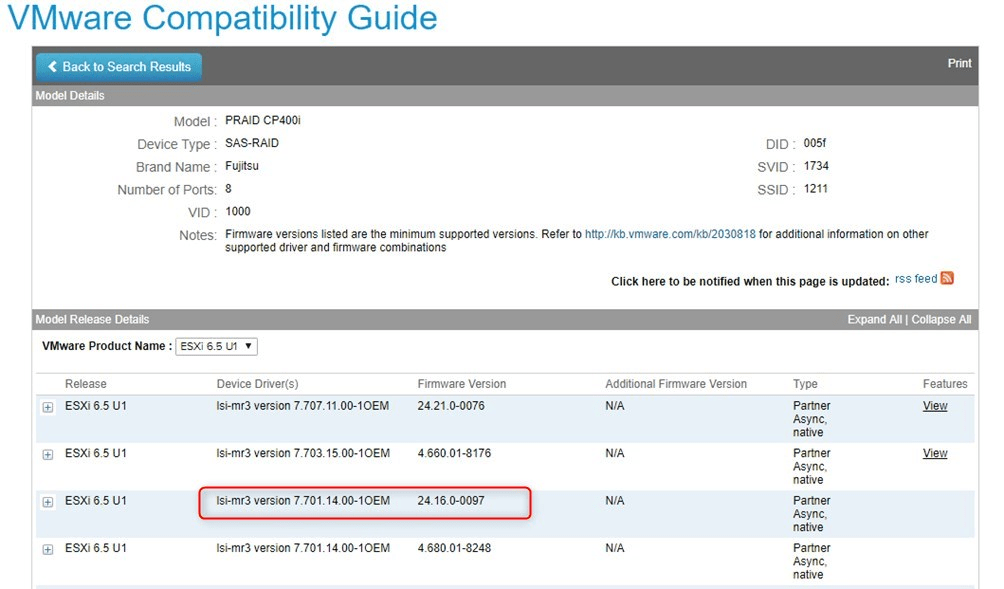Click the Model Release Details section title

92,319
